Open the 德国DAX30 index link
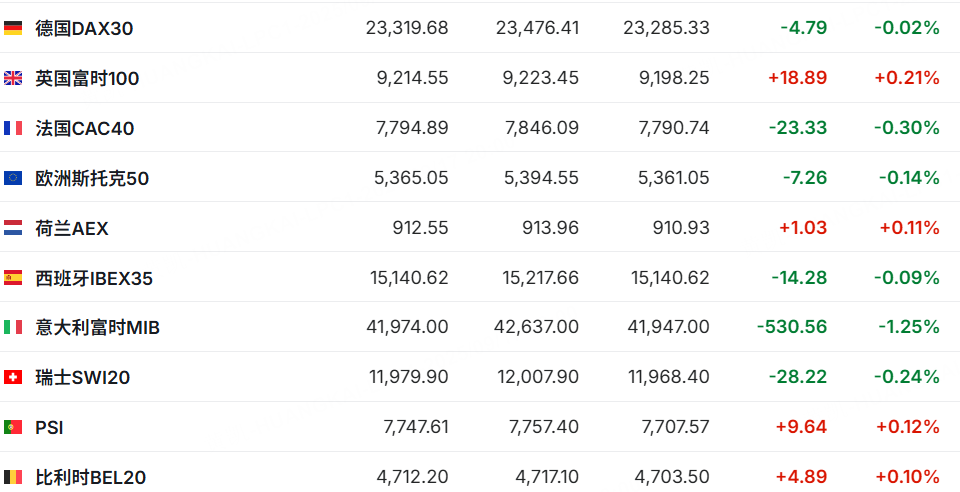The width and height of the screenshot is (960, 492). (x=84, y=28)
